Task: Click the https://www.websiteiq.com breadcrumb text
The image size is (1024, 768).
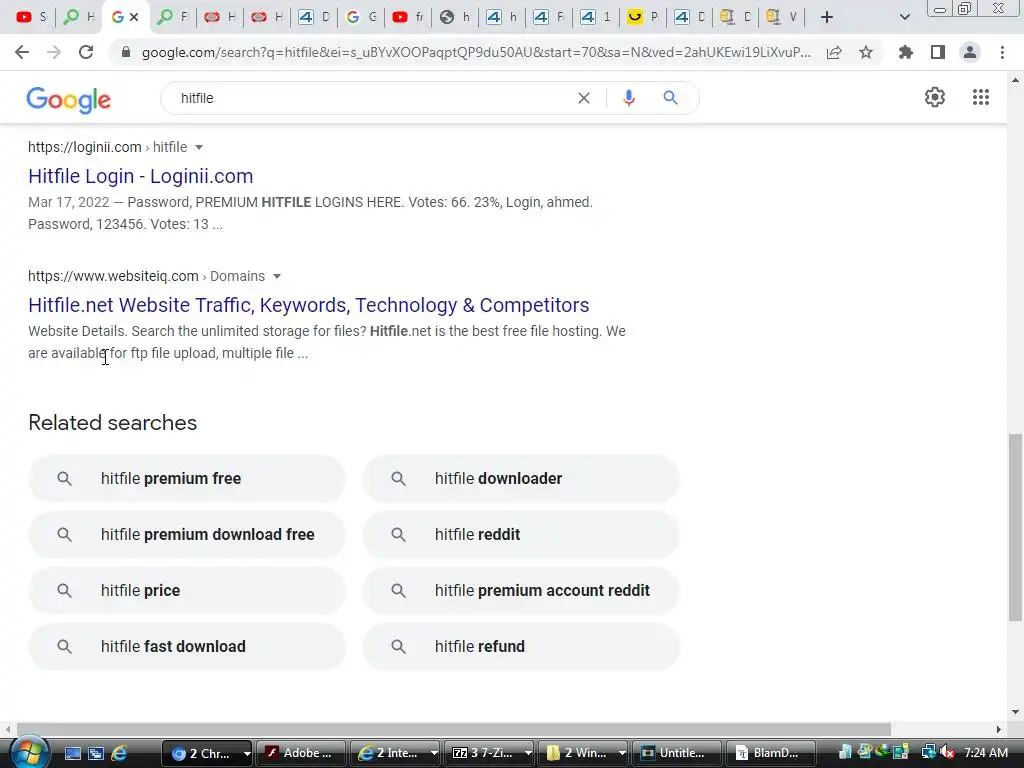Action: click(x=113, y=277)
